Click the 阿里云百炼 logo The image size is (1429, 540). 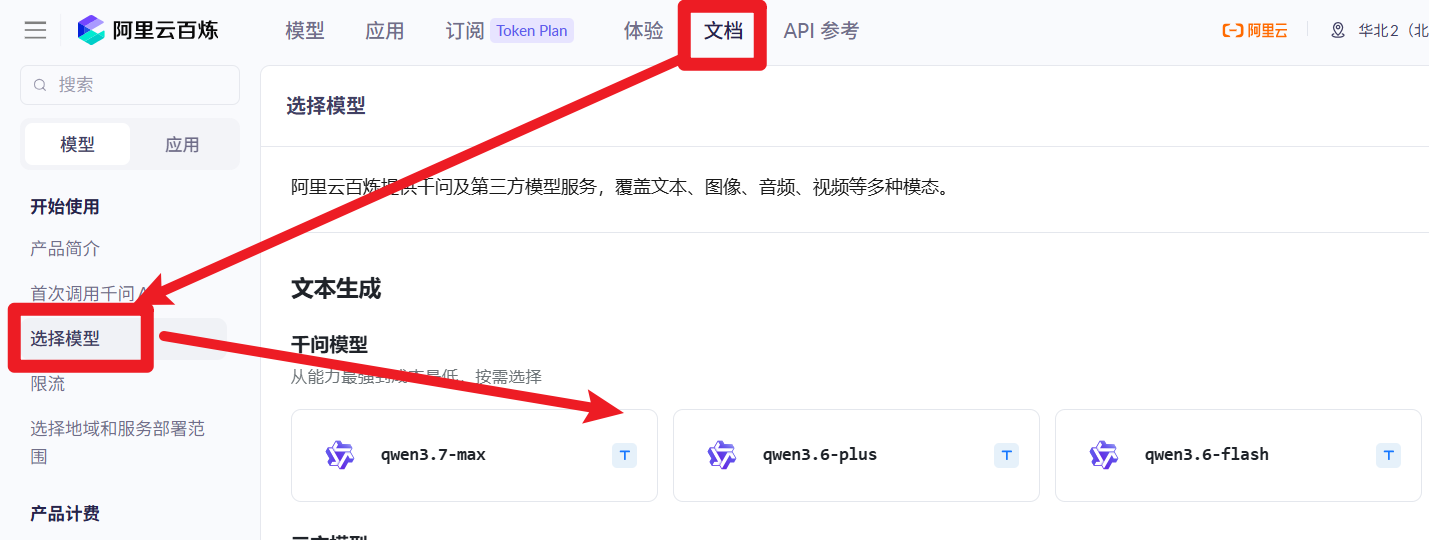(x=147, y=30)
